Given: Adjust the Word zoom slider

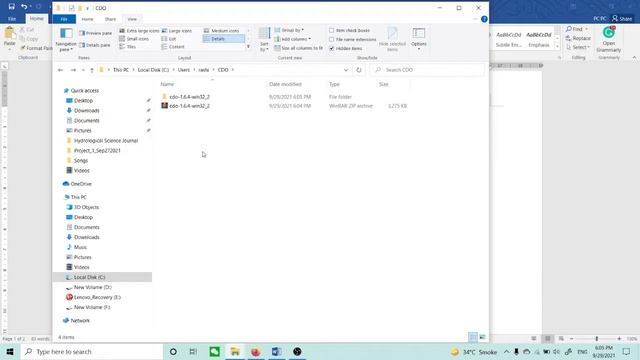Looking at the screenshot, I should point(596,339).
